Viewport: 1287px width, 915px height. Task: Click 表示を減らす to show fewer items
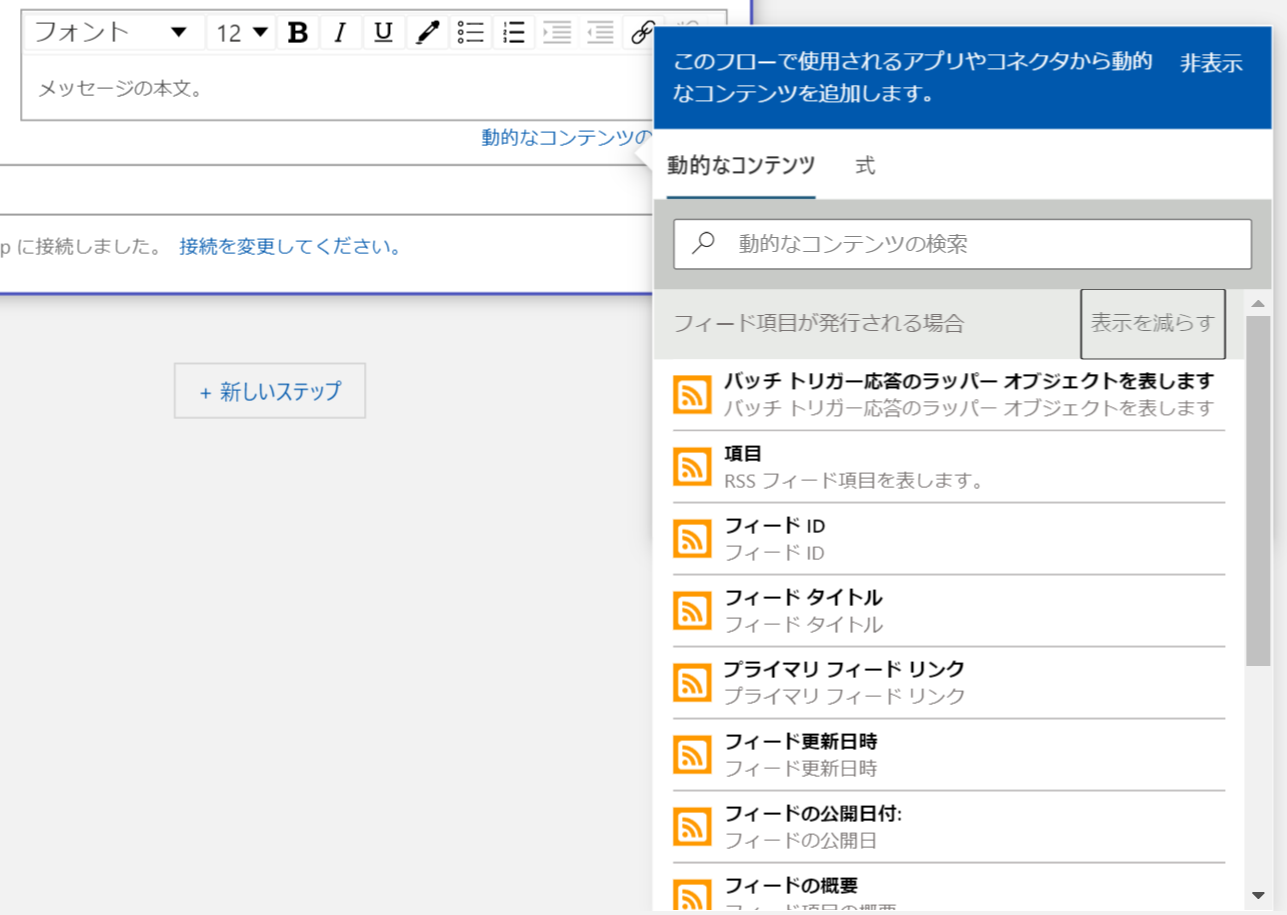point(1153,324)
